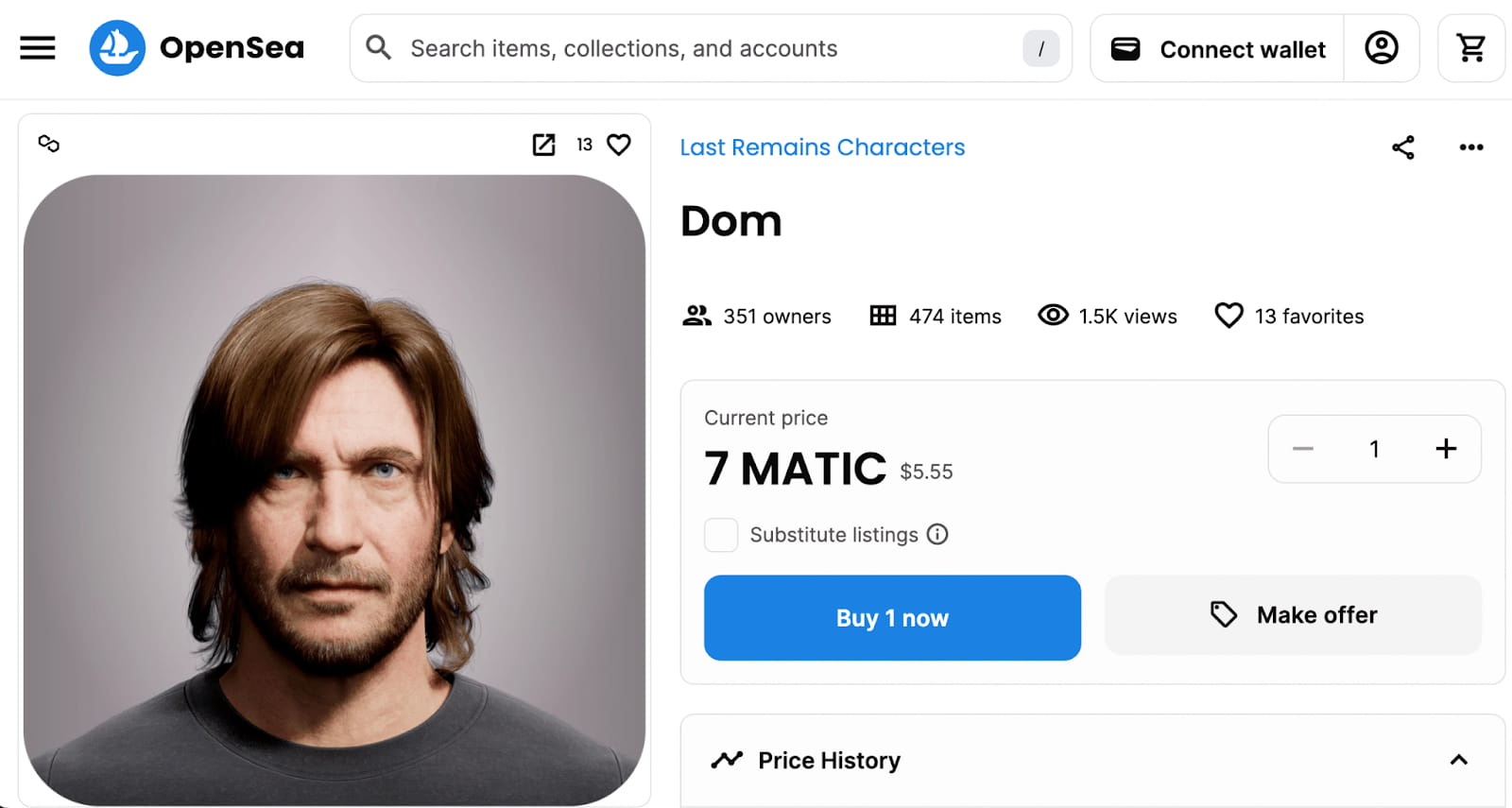Screen dimensions: 1512x808
Task: Open the shopping cart
Action: pos(1470,47)
